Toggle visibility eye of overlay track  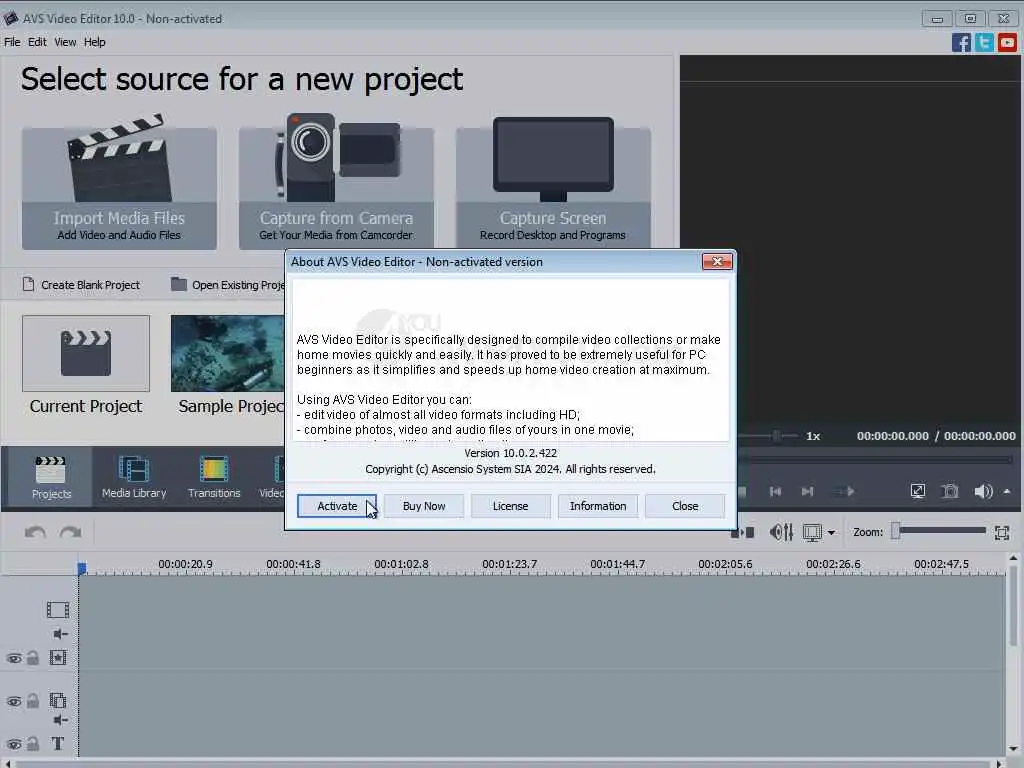tap(14, 701)
